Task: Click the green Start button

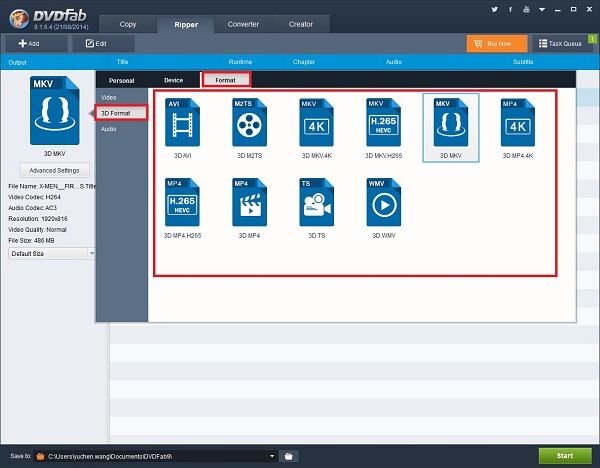Action: pos(565,455)
